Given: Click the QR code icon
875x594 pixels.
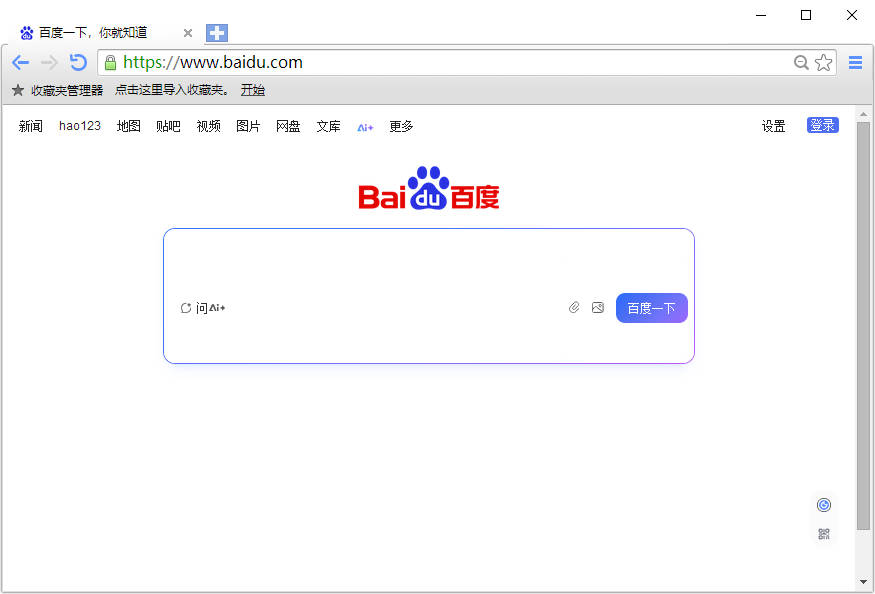Looking at the screenshot, I should coord(824,534).
